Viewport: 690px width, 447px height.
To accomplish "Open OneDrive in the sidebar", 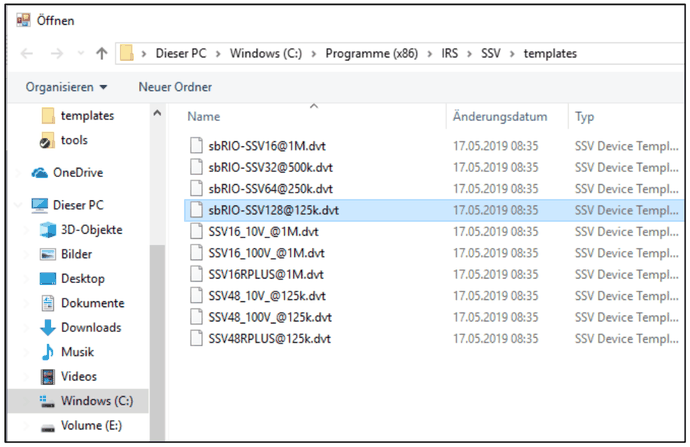I will click(x=78, y=172).
